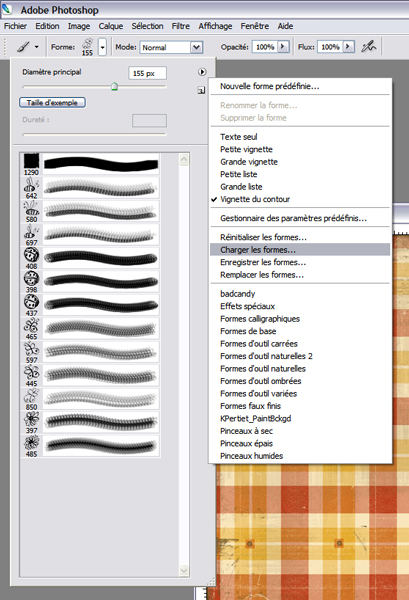Screen dimensions: 409x600
Task: Select the flower brush preset 465
Action: (90, 328)
